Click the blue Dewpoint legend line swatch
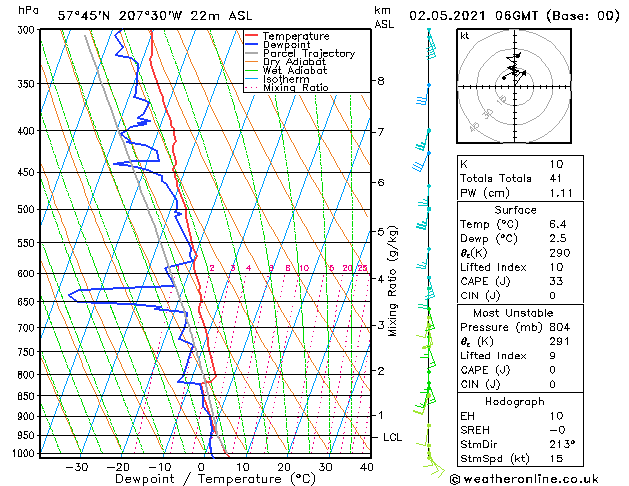 252,44
